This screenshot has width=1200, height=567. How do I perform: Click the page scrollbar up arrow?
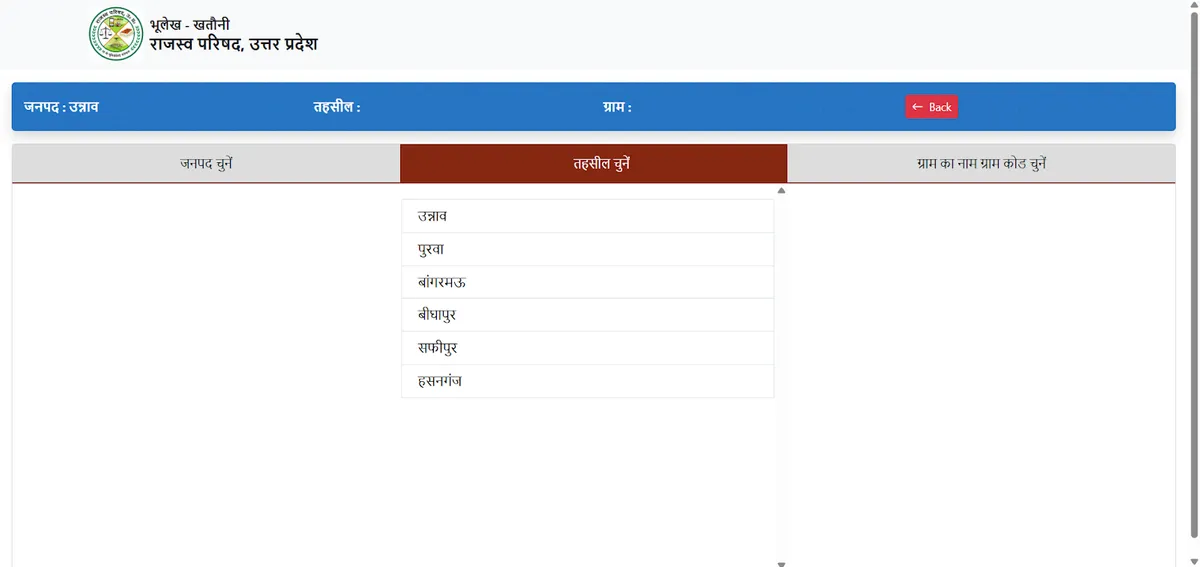tap(1192, 6)
